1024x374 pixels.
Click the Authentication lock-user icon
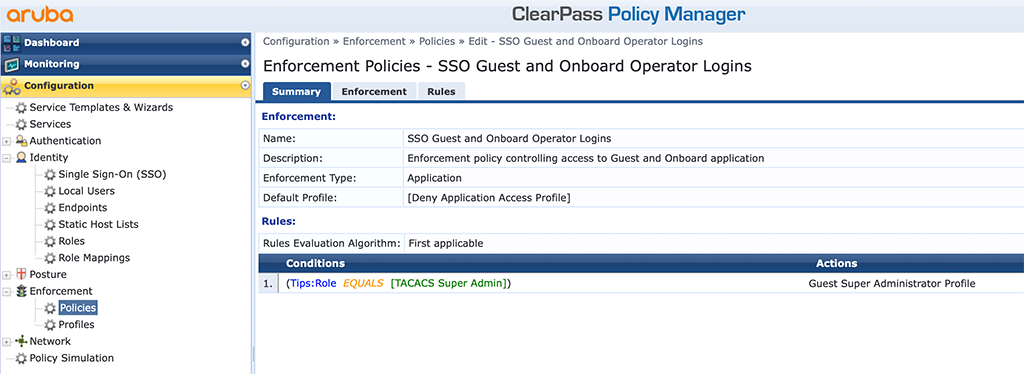(x=22, y=141)
